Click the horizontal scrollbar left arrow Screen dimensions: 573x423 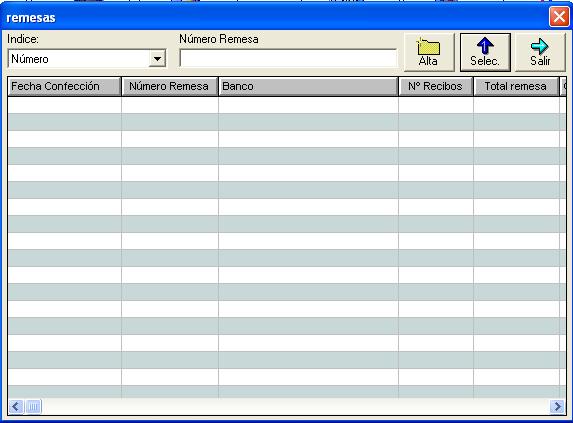(x=16, y=406)
